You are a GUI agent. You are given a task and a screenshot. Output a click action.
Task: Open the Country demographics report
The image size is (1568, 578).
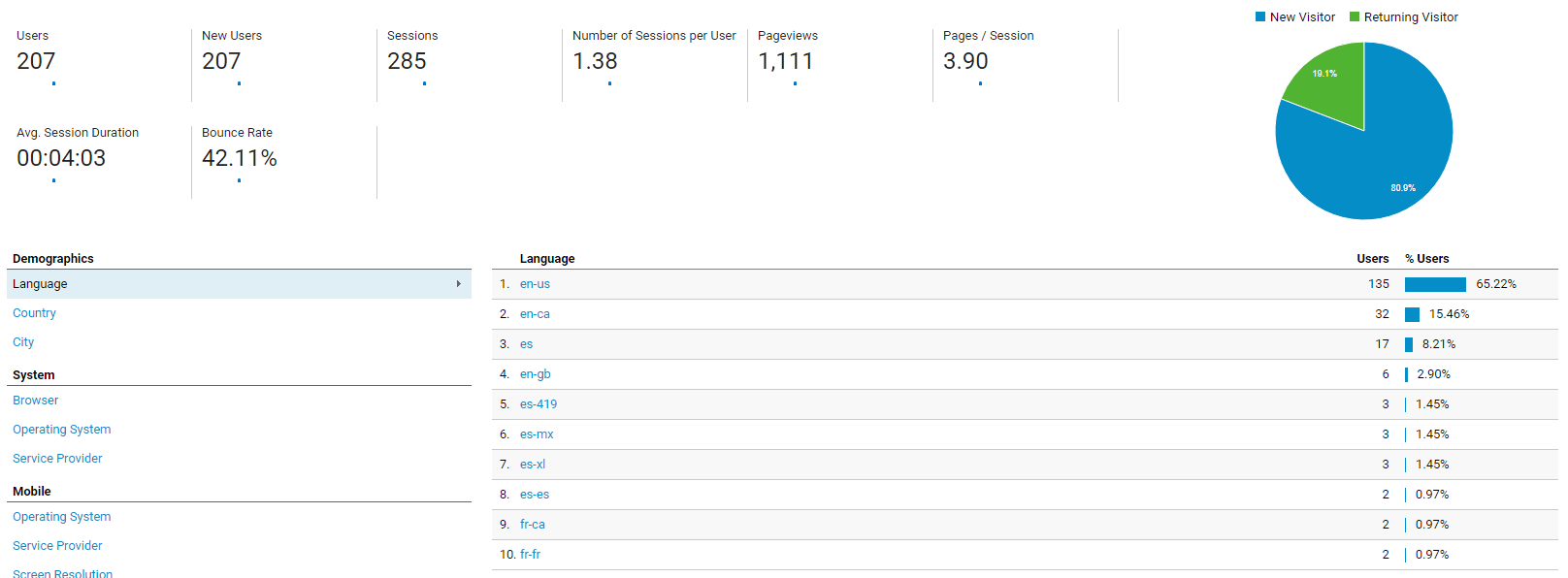34,313
